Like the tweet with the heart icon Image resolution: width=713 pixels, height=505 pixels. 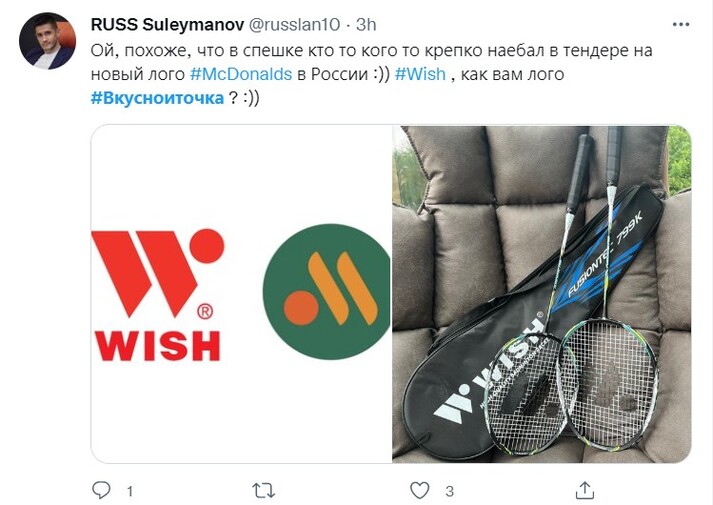pyautogui.click(x=419, y=490)
